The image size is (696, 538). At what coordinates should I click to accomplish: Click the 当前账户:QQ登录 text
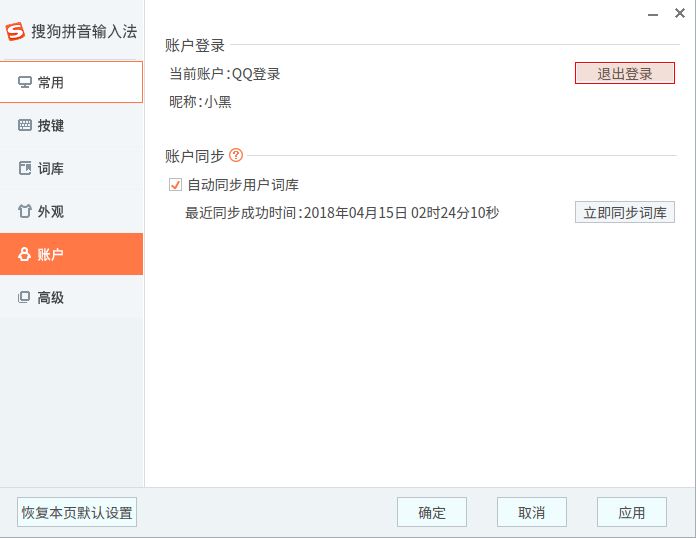click(x=225, y=74)
